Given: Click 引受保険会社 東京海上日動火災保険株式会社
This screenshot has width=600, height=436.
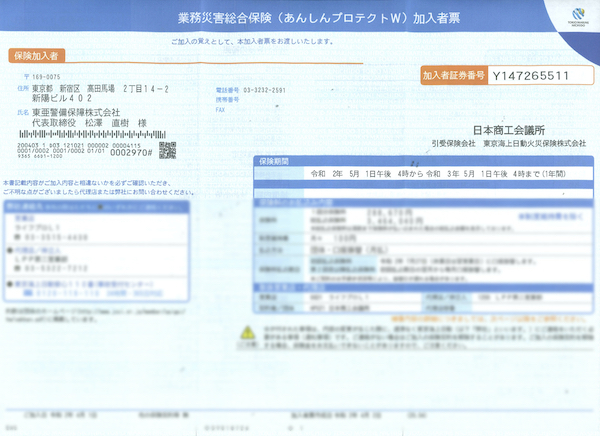Looking at the screenshot, I should [x=509, y=143].
